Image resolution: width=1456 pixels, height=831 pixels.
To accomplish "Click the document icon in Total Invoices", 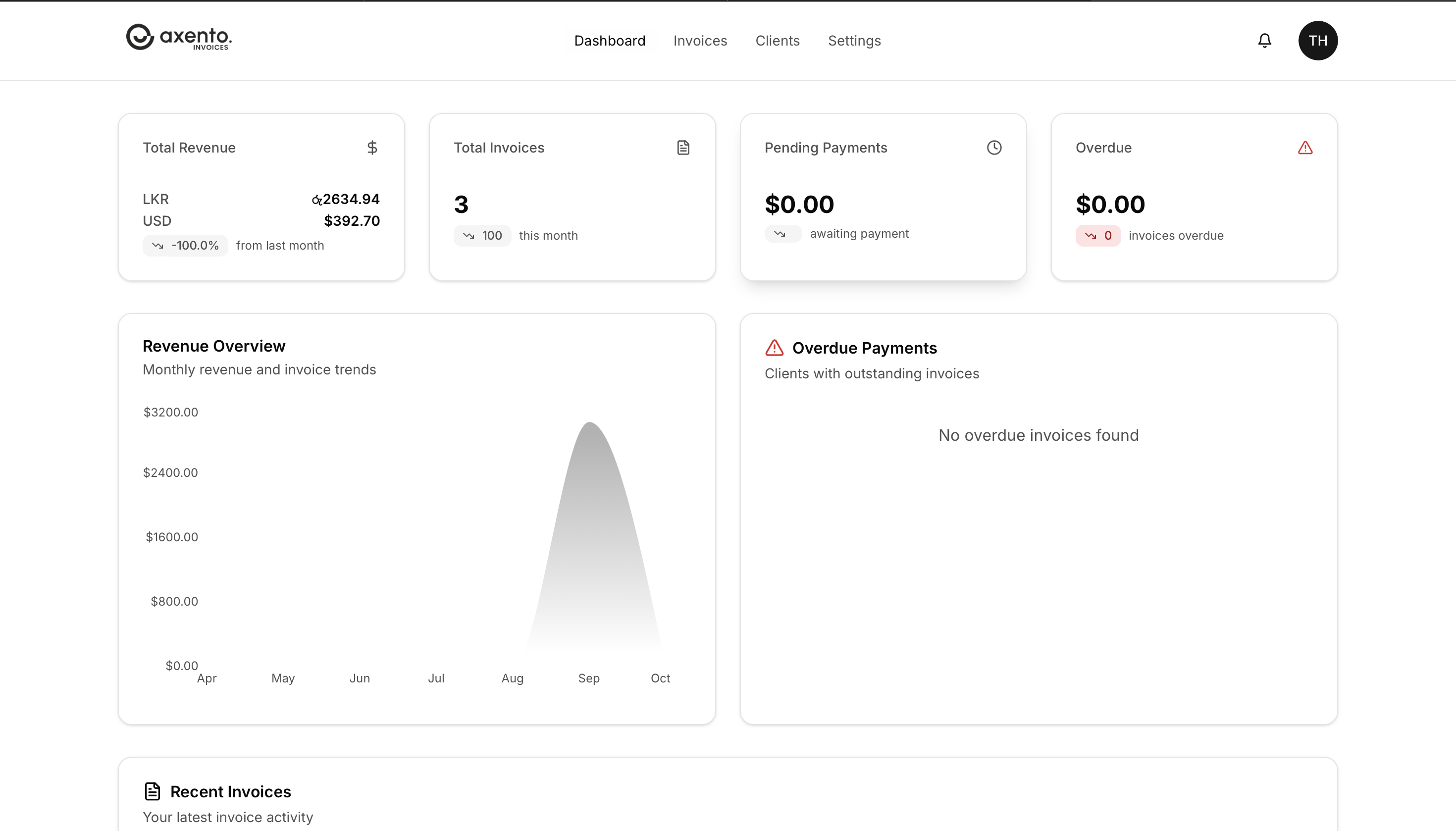I will click(683, 148).
